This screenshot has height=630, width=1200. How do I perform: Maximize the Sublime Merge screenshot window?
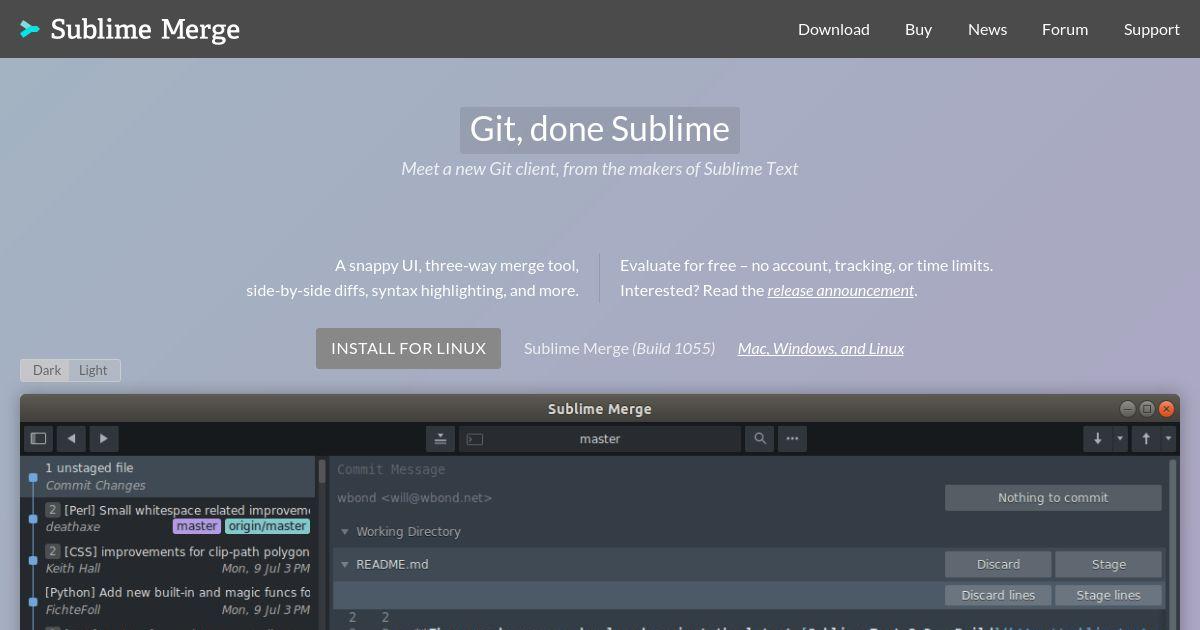click(x=1147, y=409)
